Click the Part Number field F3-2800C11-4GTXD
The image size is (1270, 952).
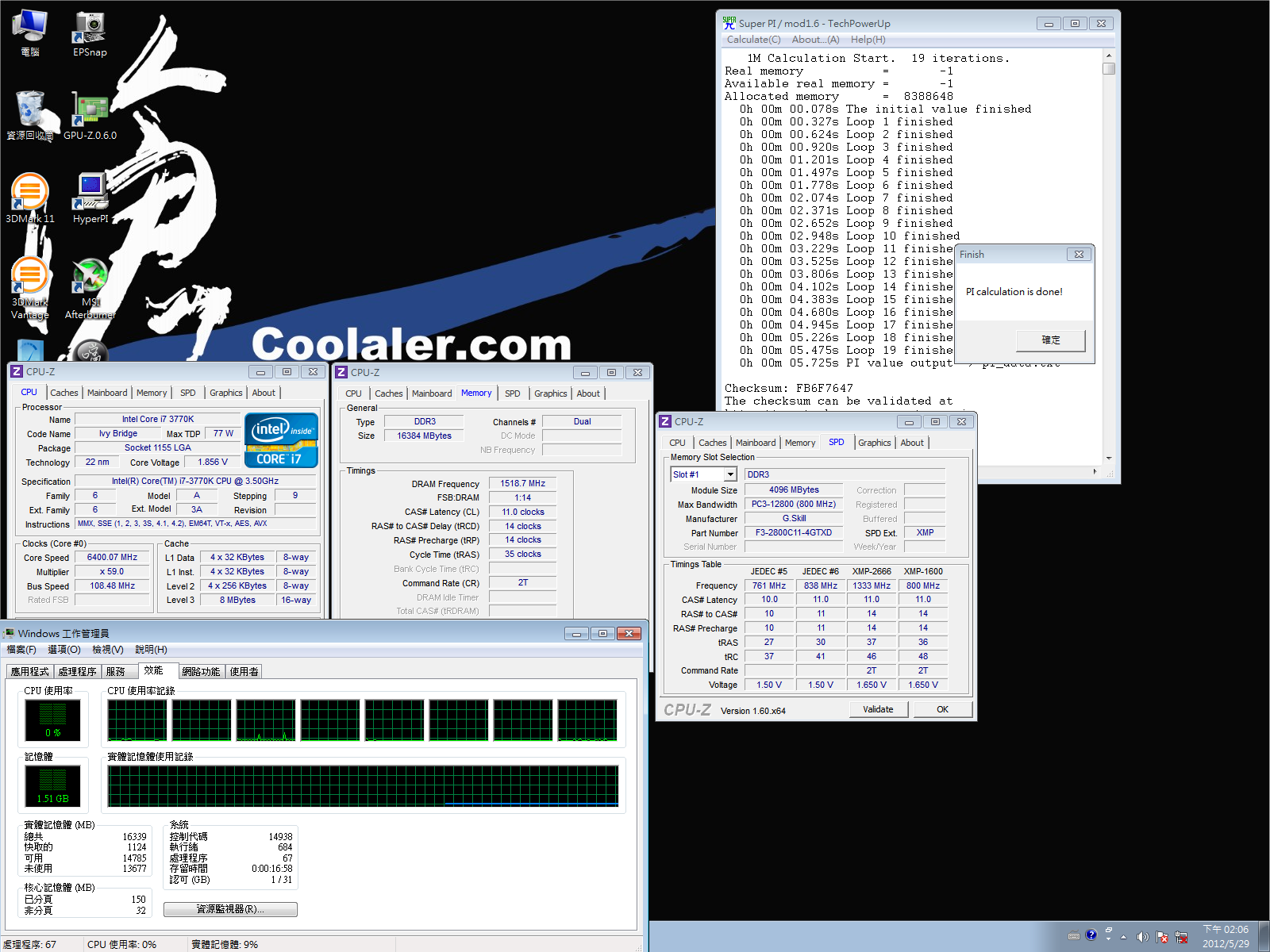(x=794, y=532)
